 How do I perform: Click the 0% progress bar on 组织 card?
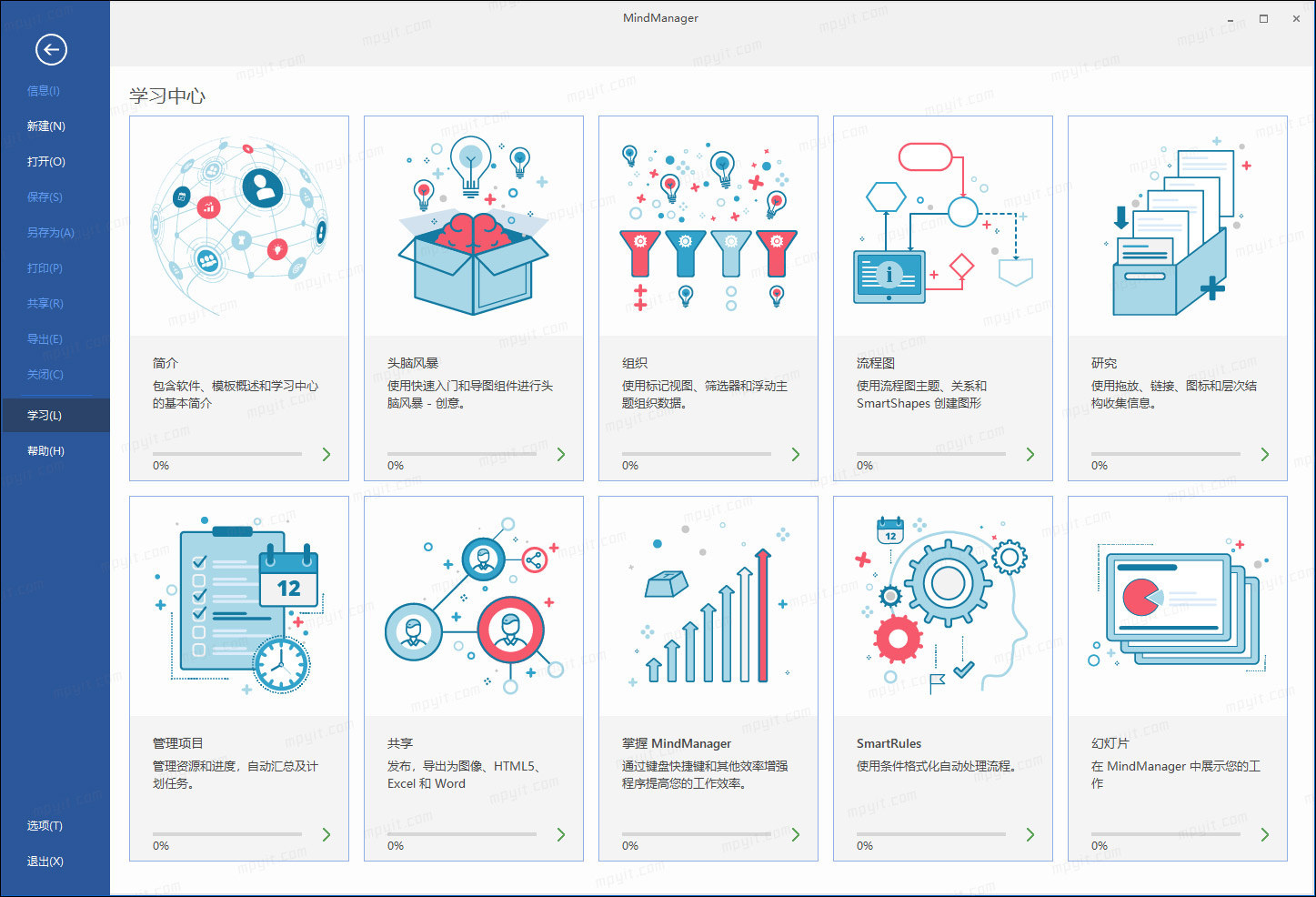[x=697, y=453]
